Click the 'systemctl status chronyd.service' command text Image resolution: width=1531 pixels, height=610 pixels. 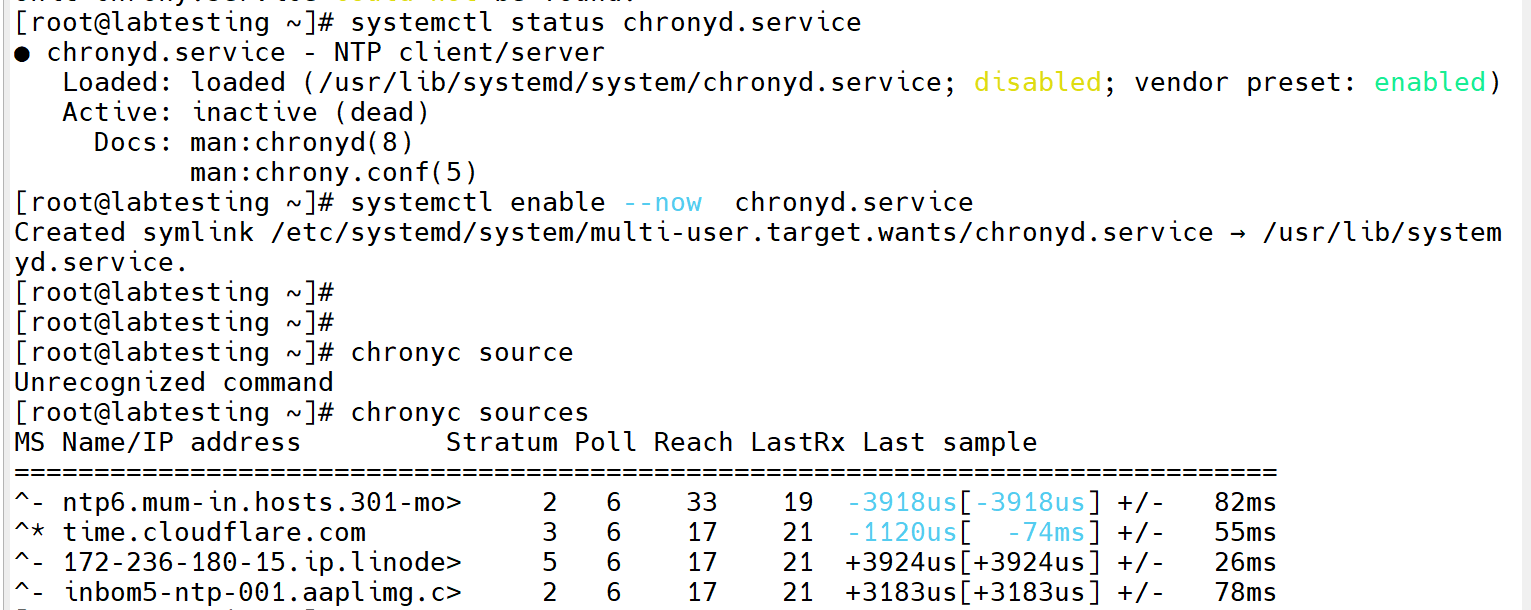click(x=606, y=22)
